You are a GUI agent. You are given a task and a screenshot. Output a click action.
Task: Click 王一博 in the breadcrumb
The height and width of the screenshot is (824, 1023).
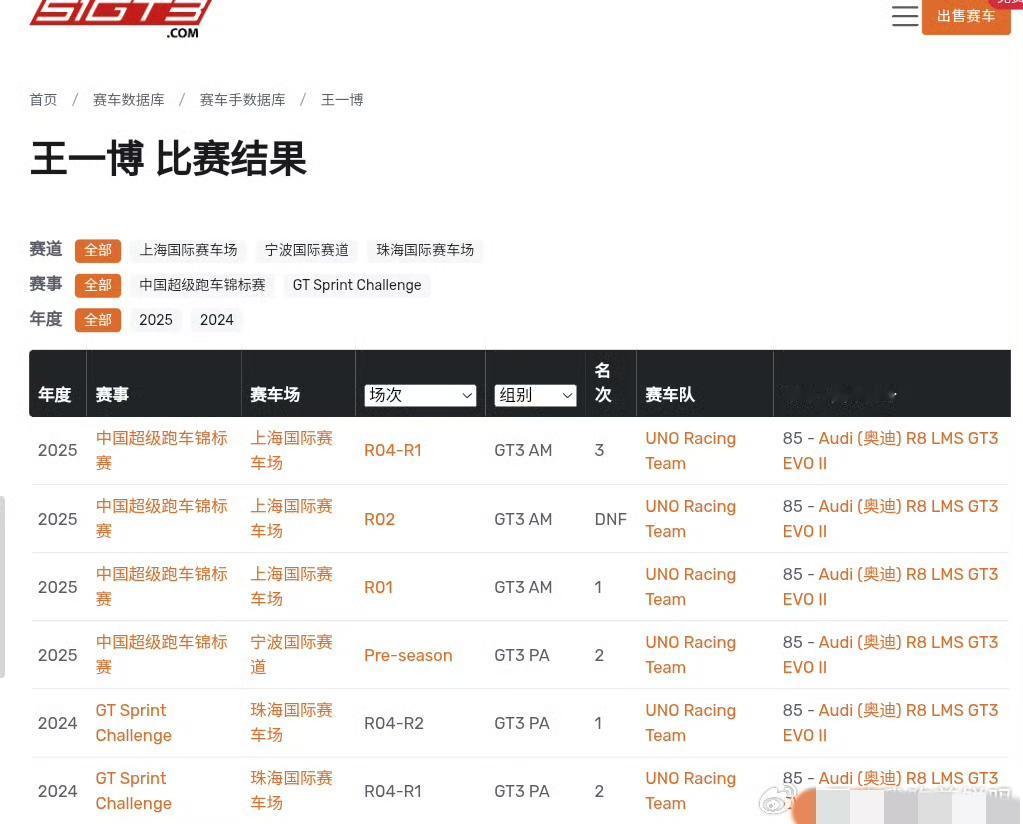point(342,100)
